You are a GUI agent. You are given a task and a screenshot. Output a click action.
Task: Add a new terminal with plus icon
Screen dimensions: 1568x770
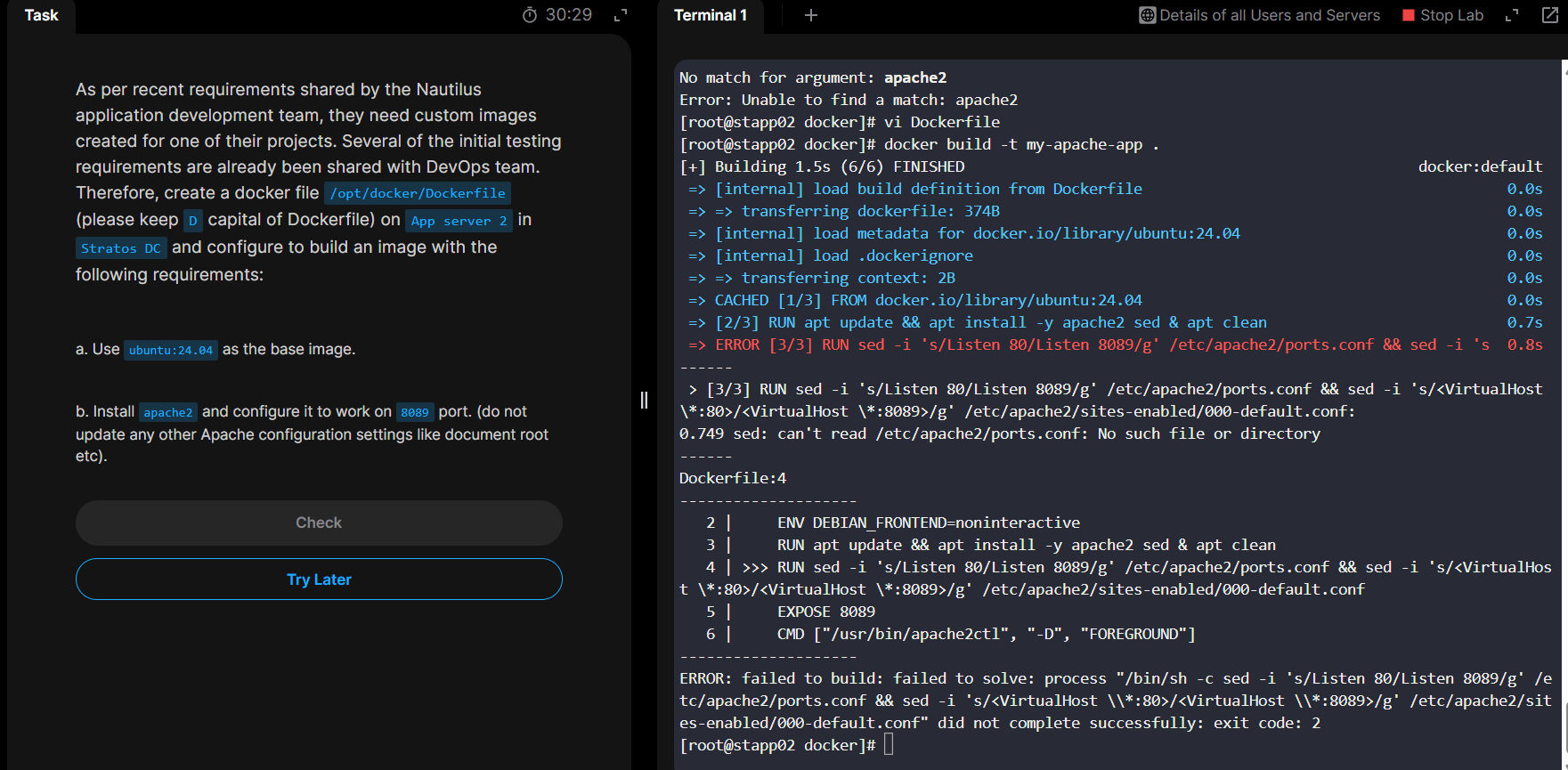pyautogui.click(x=810, y=15)
